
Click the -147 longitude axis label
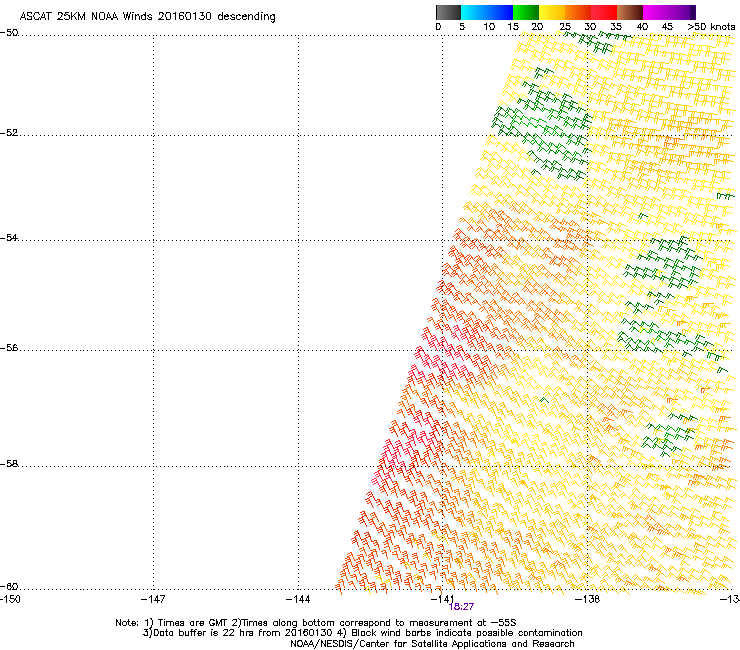(x=153, y=599)
